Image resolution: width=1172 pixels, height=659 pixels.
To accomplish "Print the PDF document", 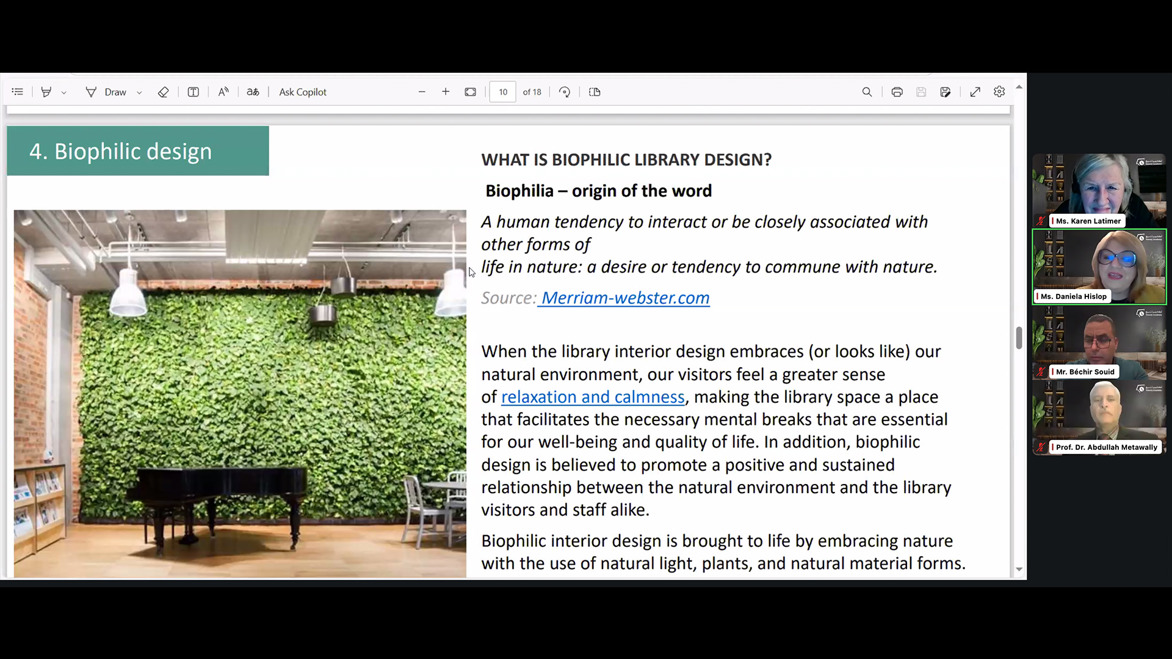I will pyautogui.click(x=897, y=92).
